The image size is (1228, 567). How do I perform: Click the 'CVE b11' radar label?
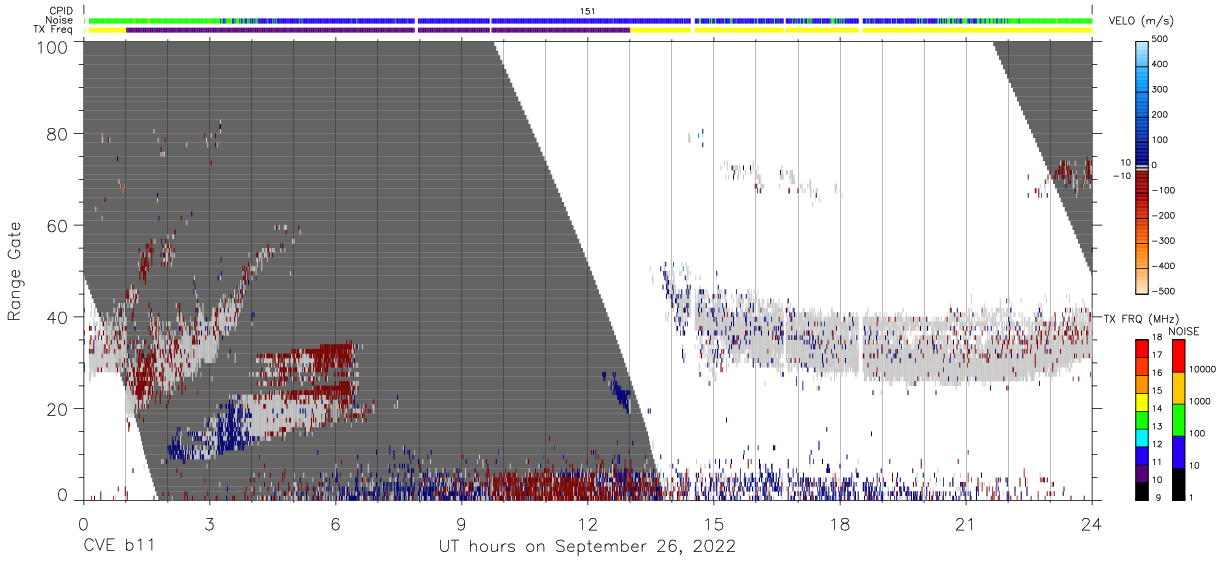point(119,546)
